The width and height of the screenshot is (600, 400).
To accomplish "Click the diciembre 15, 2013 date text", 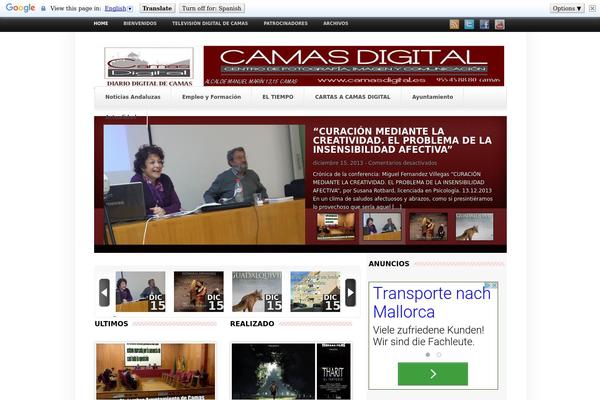I will point(338,163).
